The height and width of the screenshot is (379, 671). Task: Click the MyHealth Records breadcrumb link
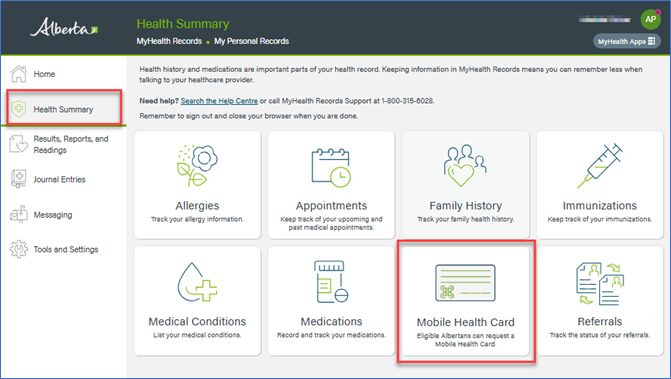(x=169, y=41)
